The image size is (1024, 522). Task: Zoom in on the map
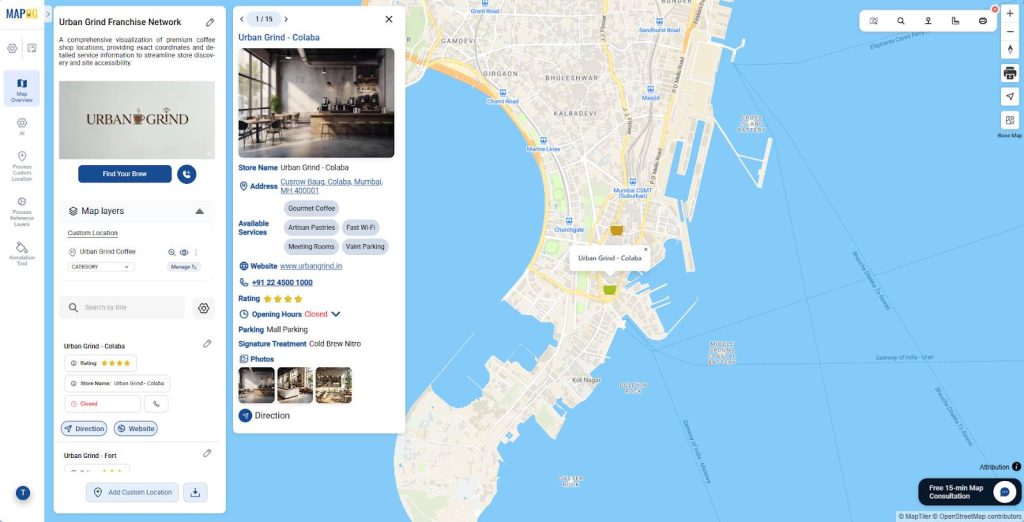1010,14
